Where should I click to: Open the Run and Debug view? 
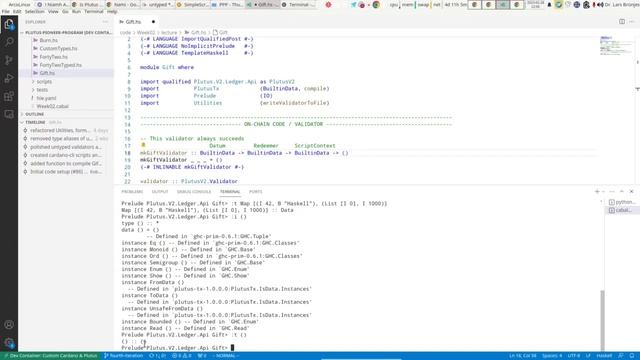9,78
